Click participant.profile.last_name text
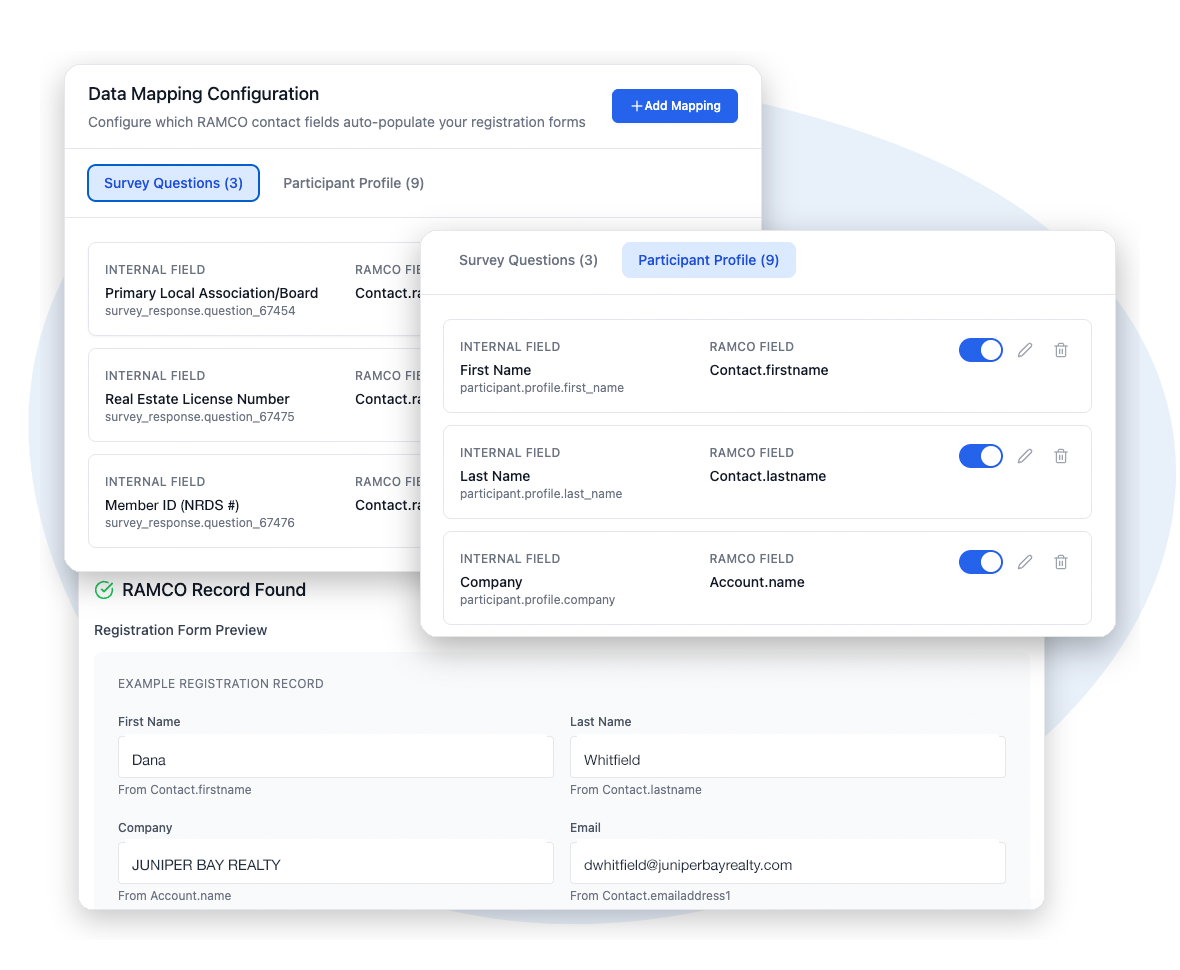This screenshot has width=1180, height=970. click(541, 494)
